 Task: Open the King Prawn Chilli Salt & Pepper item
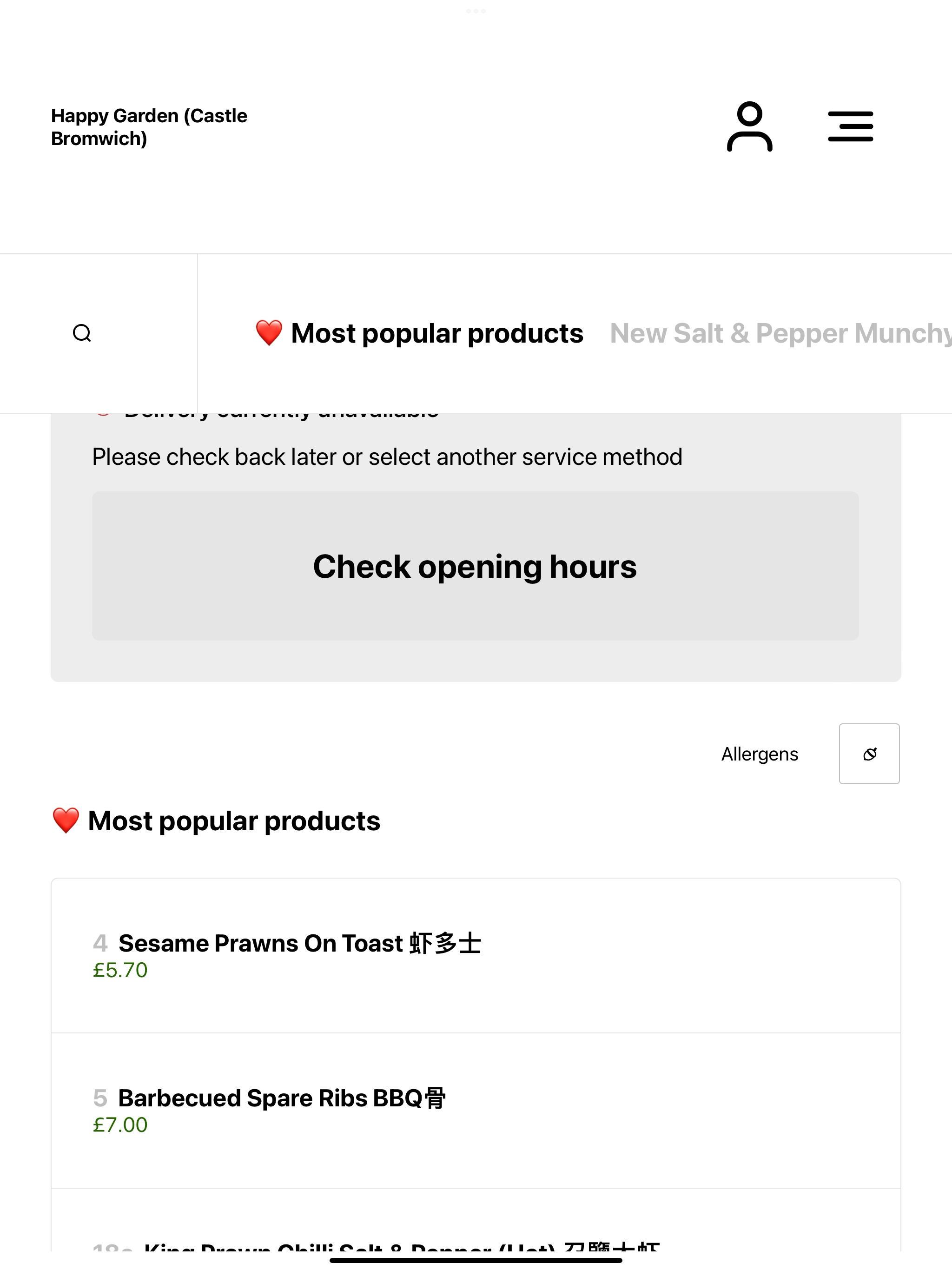[x=476, y=1220]
